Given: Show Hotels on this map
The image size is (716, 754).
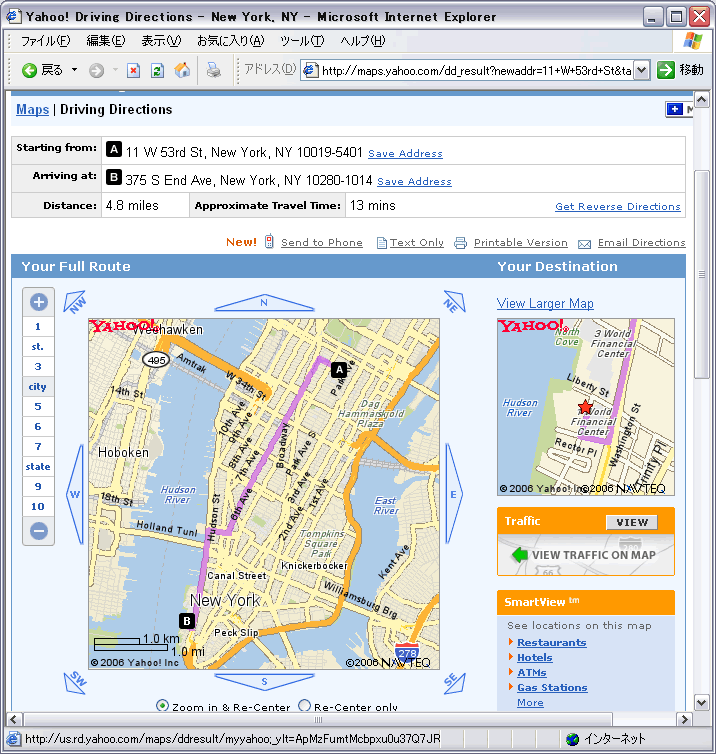Looking at the screenshot, I should pyautogui.click(x=535, y=657).
